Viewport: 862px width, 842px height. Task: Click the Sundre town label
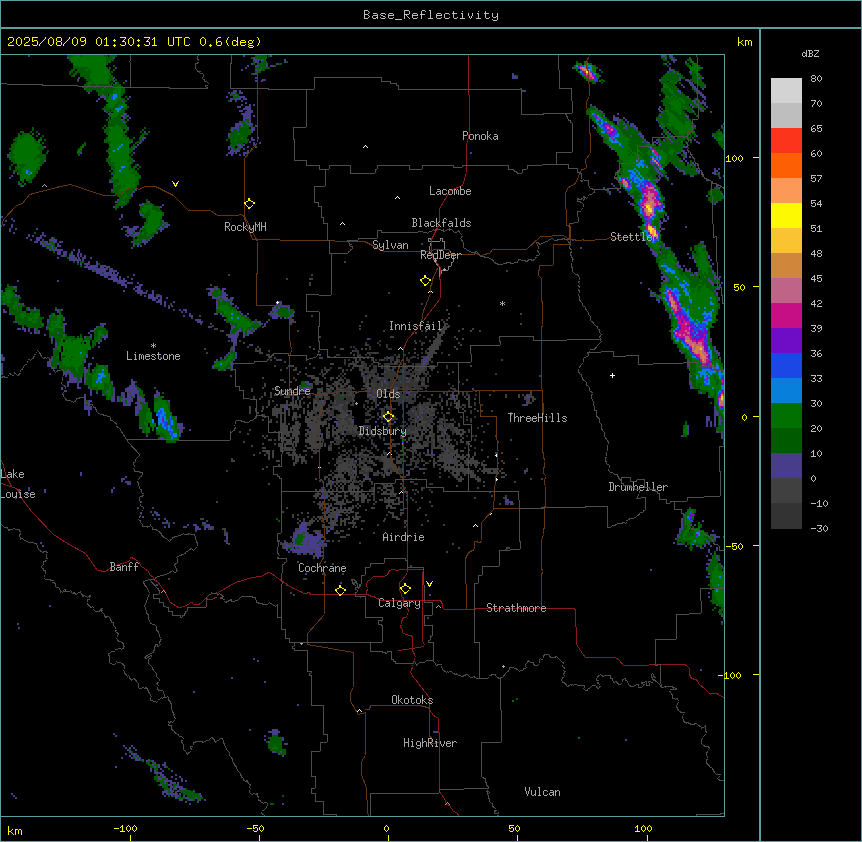[292, 391]
